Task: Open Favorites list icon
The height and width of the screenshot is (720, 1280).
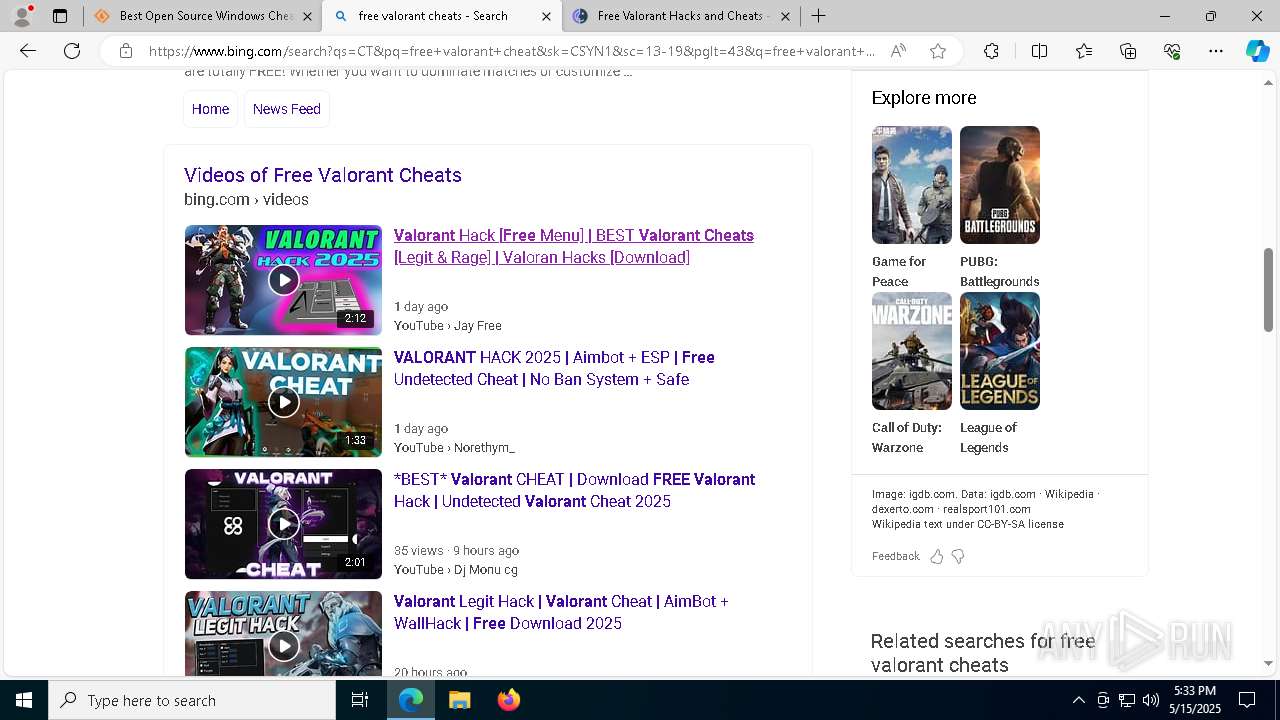Action: tap(1084, 51)
